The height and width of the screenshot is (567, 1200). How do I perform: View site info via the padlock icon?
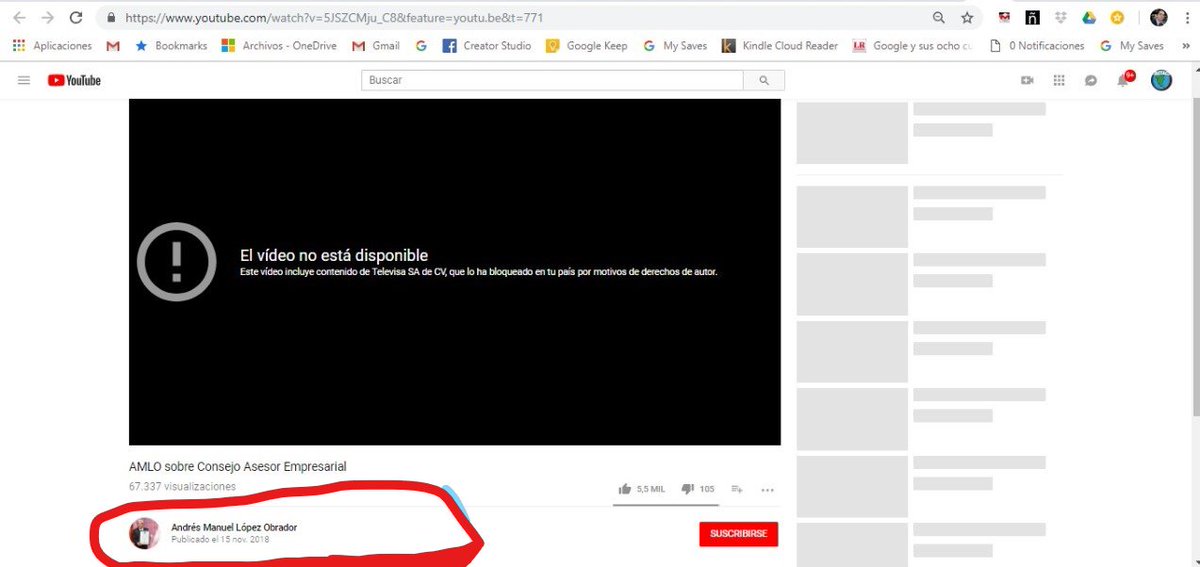click(x=110, y=18)
